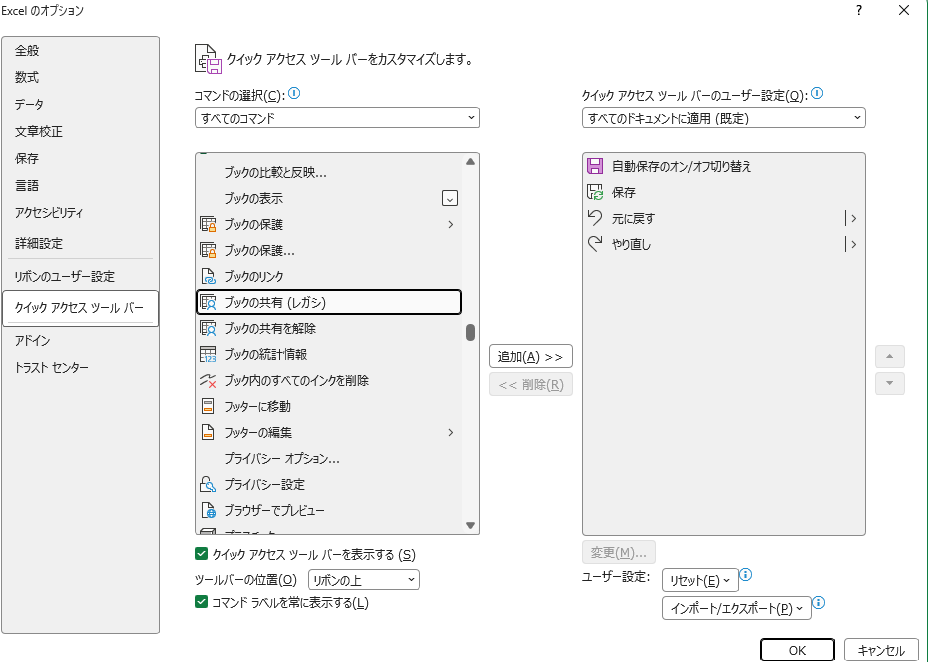Select the 元に戻す undo icon

click(x=595, y=218)
